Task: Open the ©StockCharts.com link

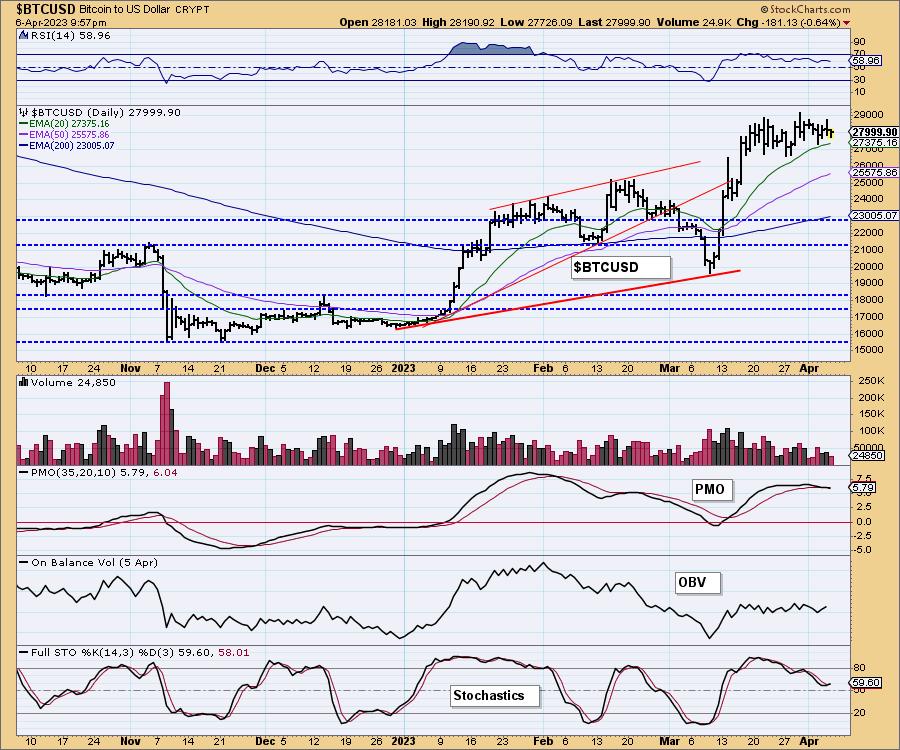Action: coord(805,9)
